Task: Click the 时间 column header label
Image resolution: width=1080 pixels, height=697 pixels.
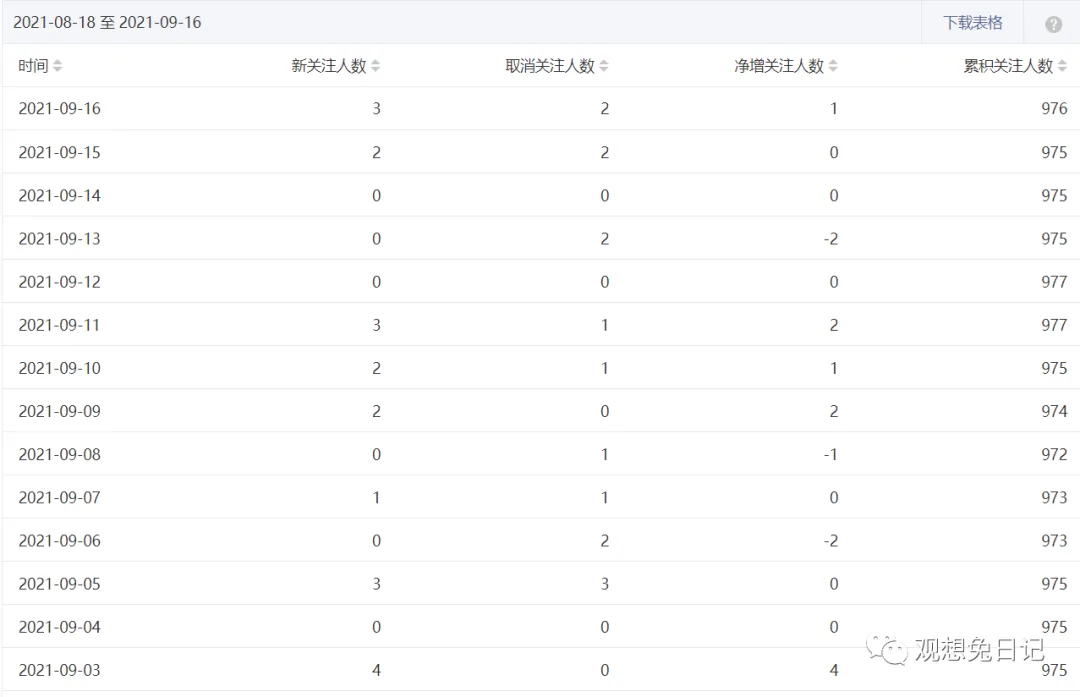Action: coord(33,66)
